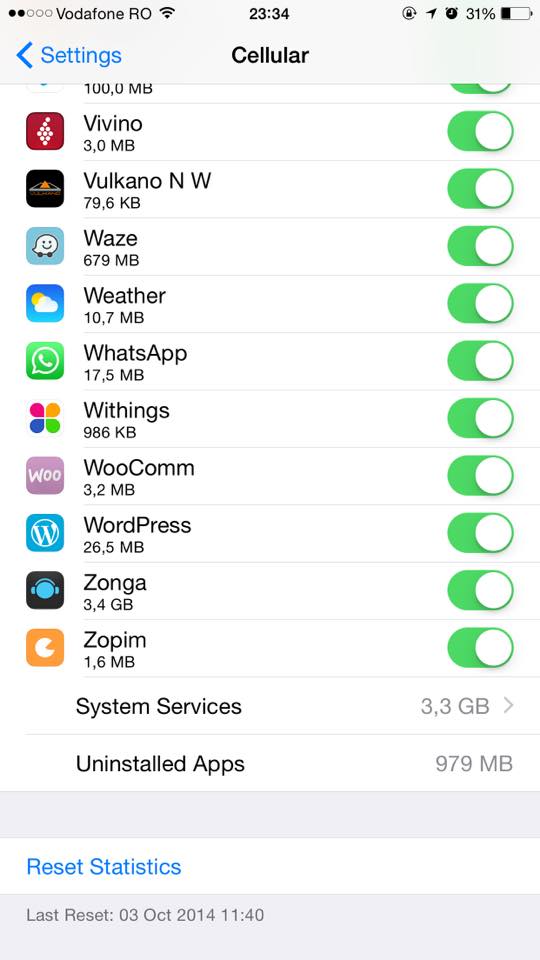Disable WordPress cellular data switch

point(481,533)
